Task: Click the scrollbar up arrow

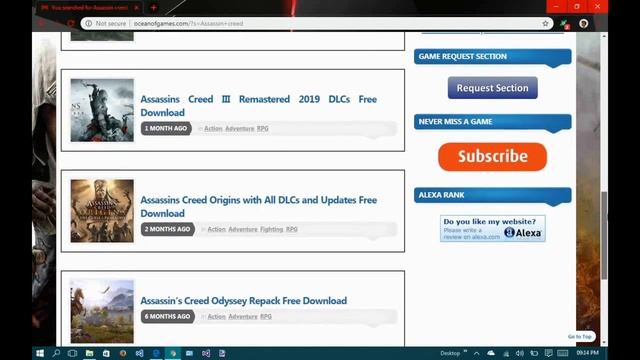Action: pos(604,36)
